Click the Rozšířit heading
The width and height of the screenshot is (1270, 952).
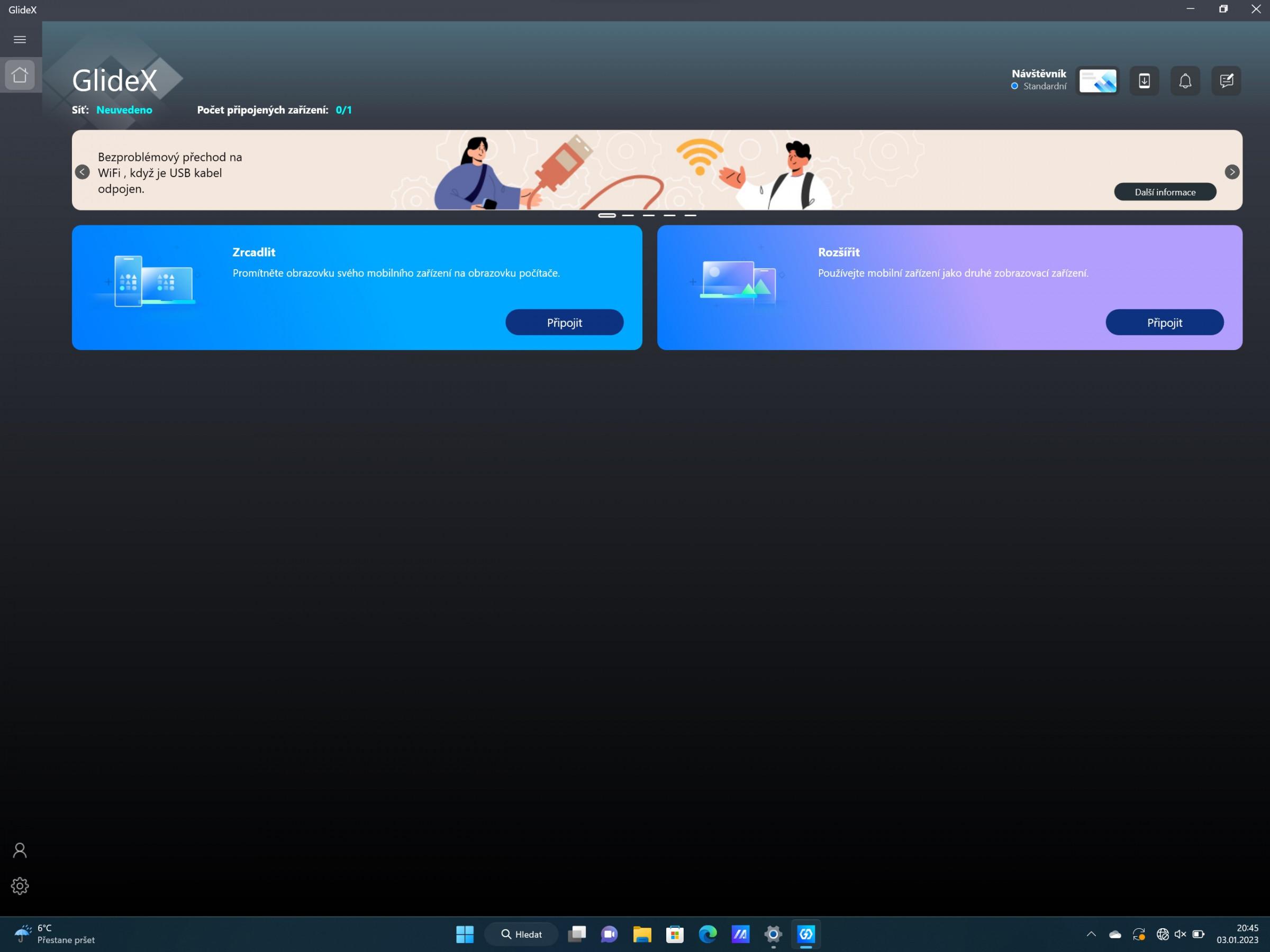(839, 252)
